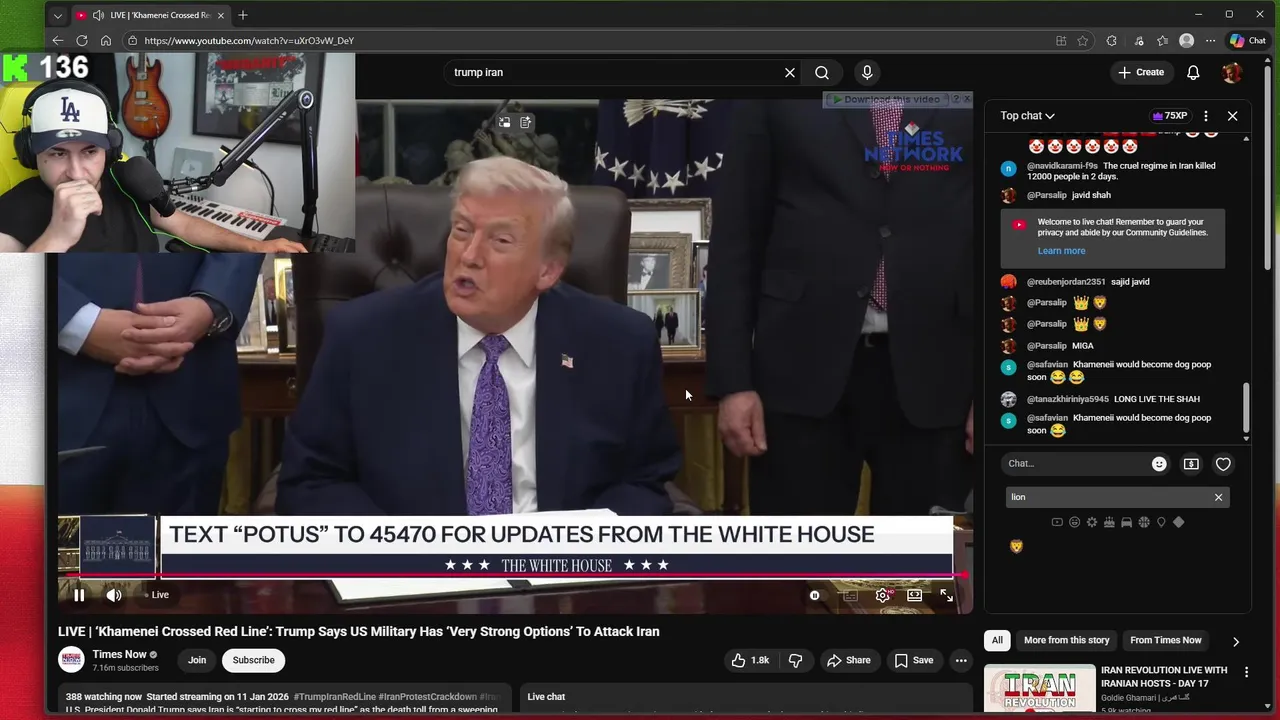The image size is (1280, 720).
Task: Select From Times Now chip
Action: pyautogui.click(x=1166, y=640)
